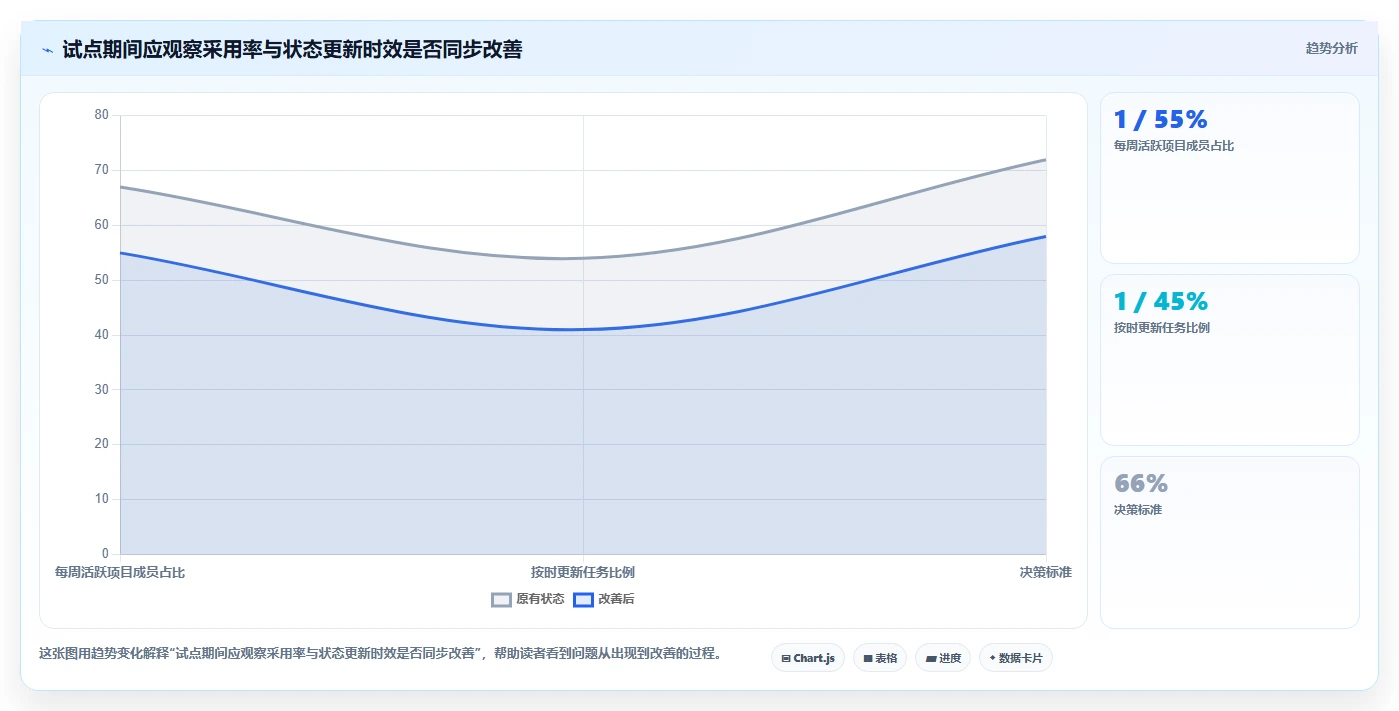This screenshot has width=1399, height=711.
Task: Click the 66% value in 决策标准 card
Action: [x=1141, y=484]
